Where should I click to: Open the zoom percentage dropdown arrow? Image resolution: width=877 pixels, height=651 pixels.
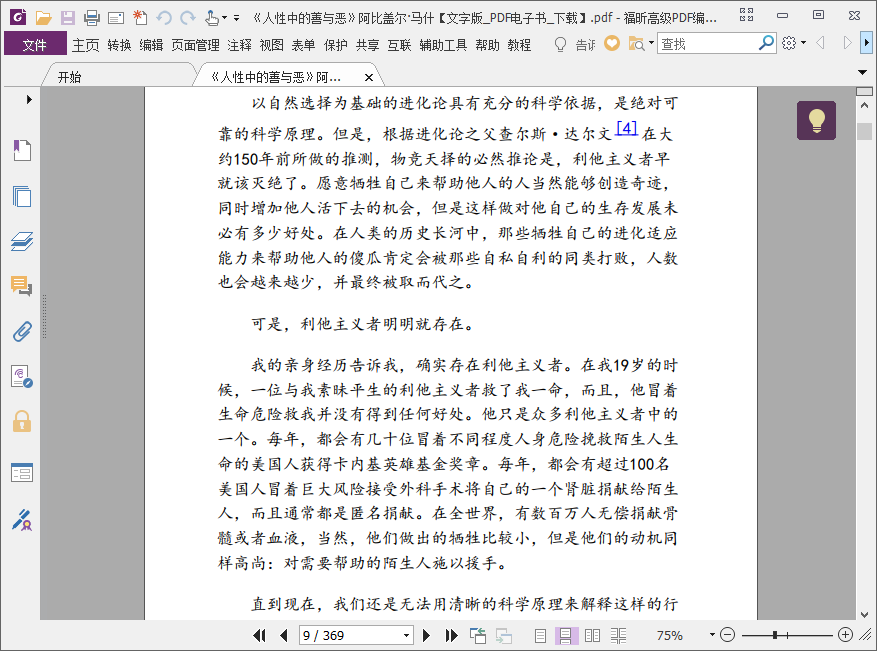[x=712, y=635]
